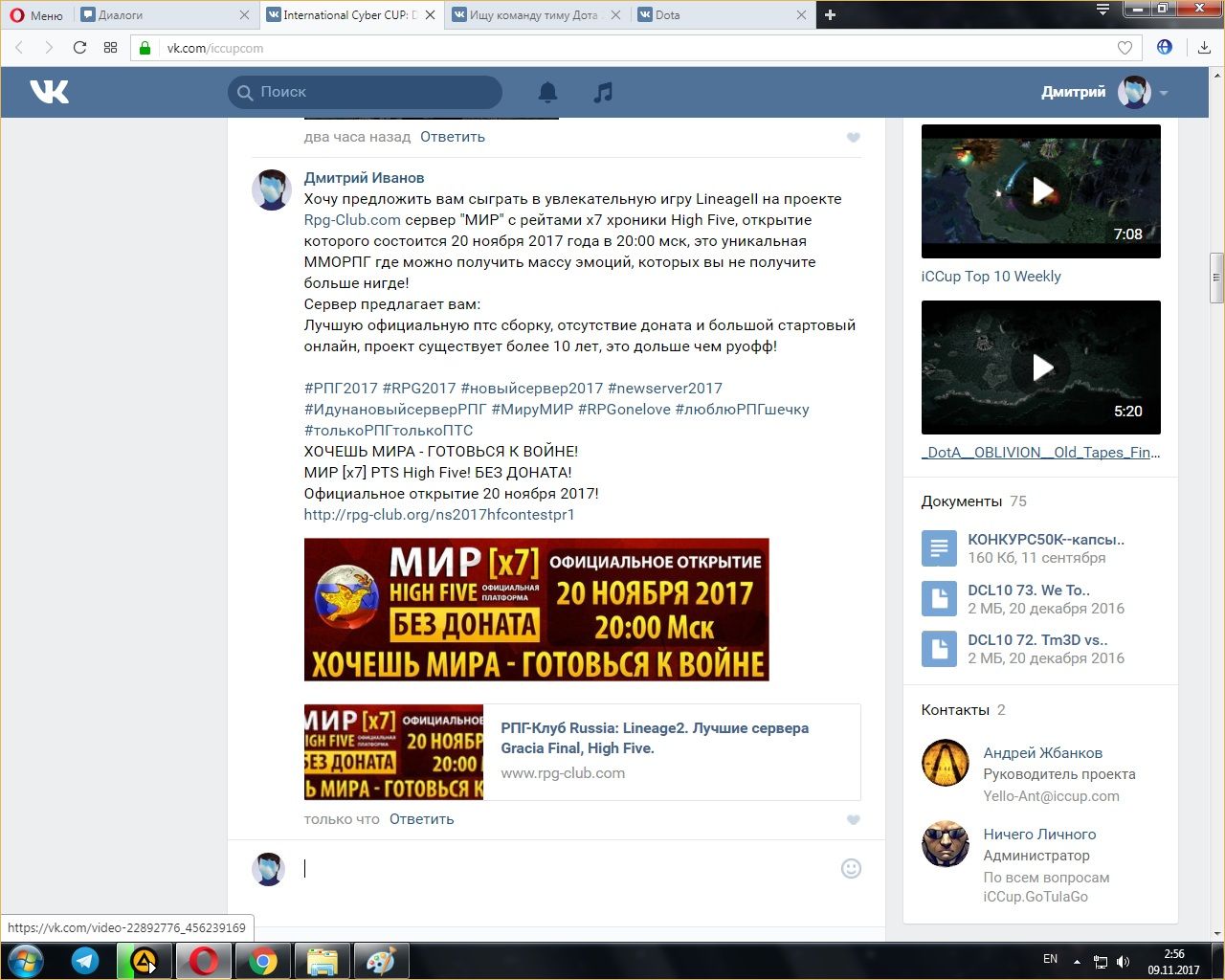Open the МИР x7 banner image
The width and height of the screenshot is (1225, 980).
click(536, 610)
